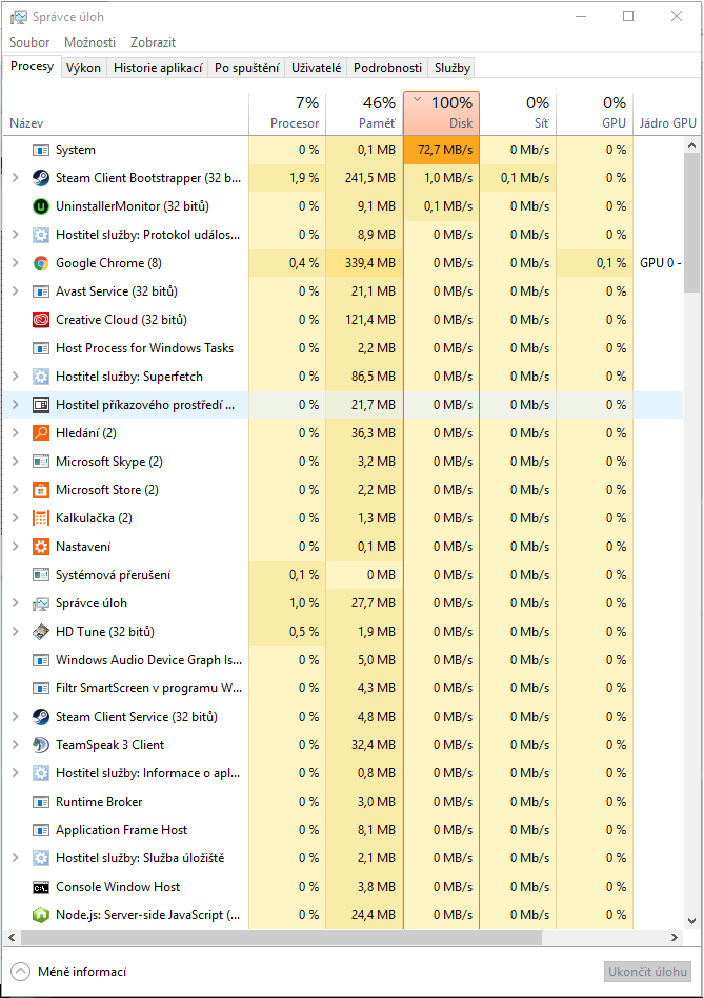Image resolution: width=704 pixels, height=998 pixels.
Task: Open the Zobrazit menu
Action: click(153, 43)
